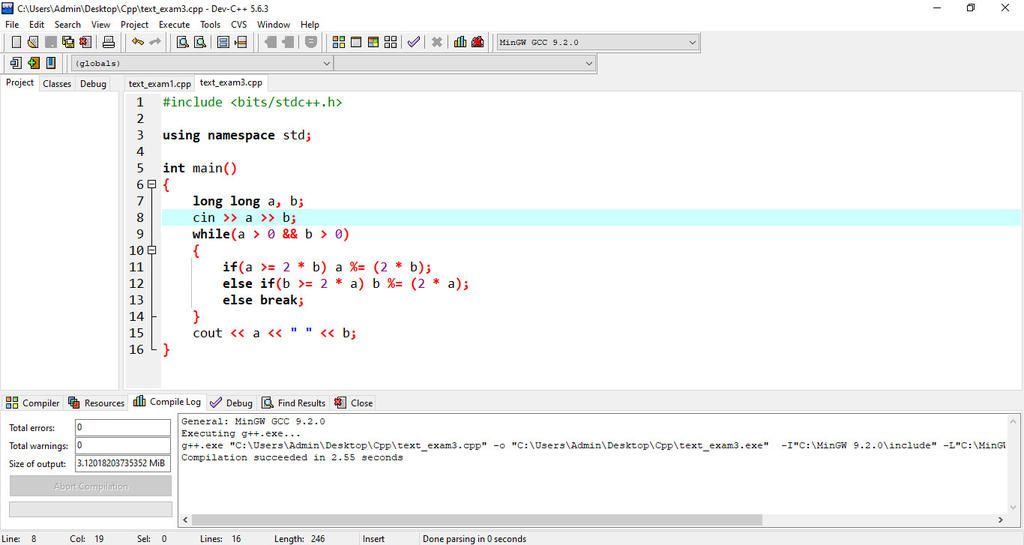The height and width of the screenshot is (545, 1024).
Task: Click Close to hide the bottom panel
Action: 353,403
